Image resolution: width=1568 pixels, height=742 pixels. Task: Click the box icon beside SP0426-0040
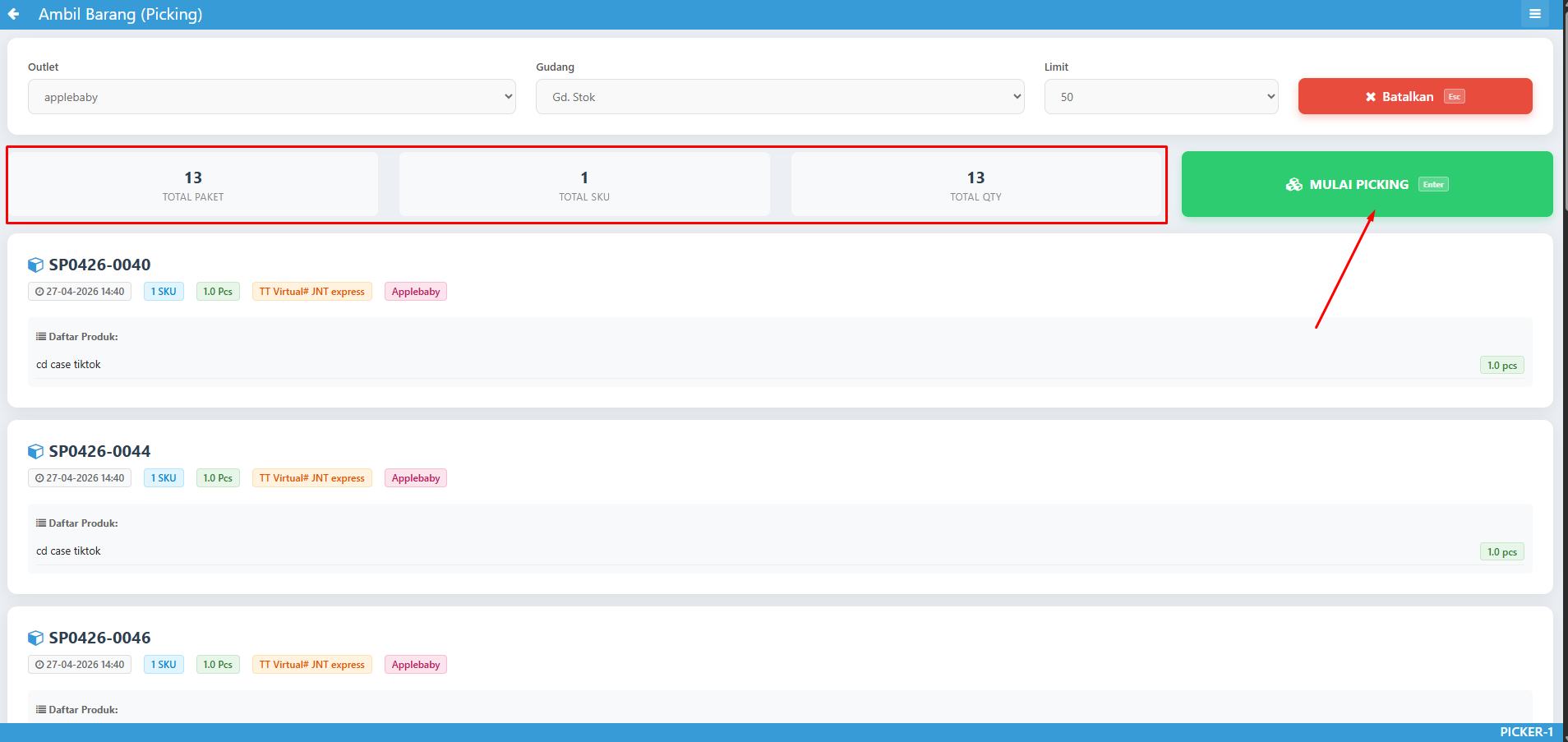(35, 265)
